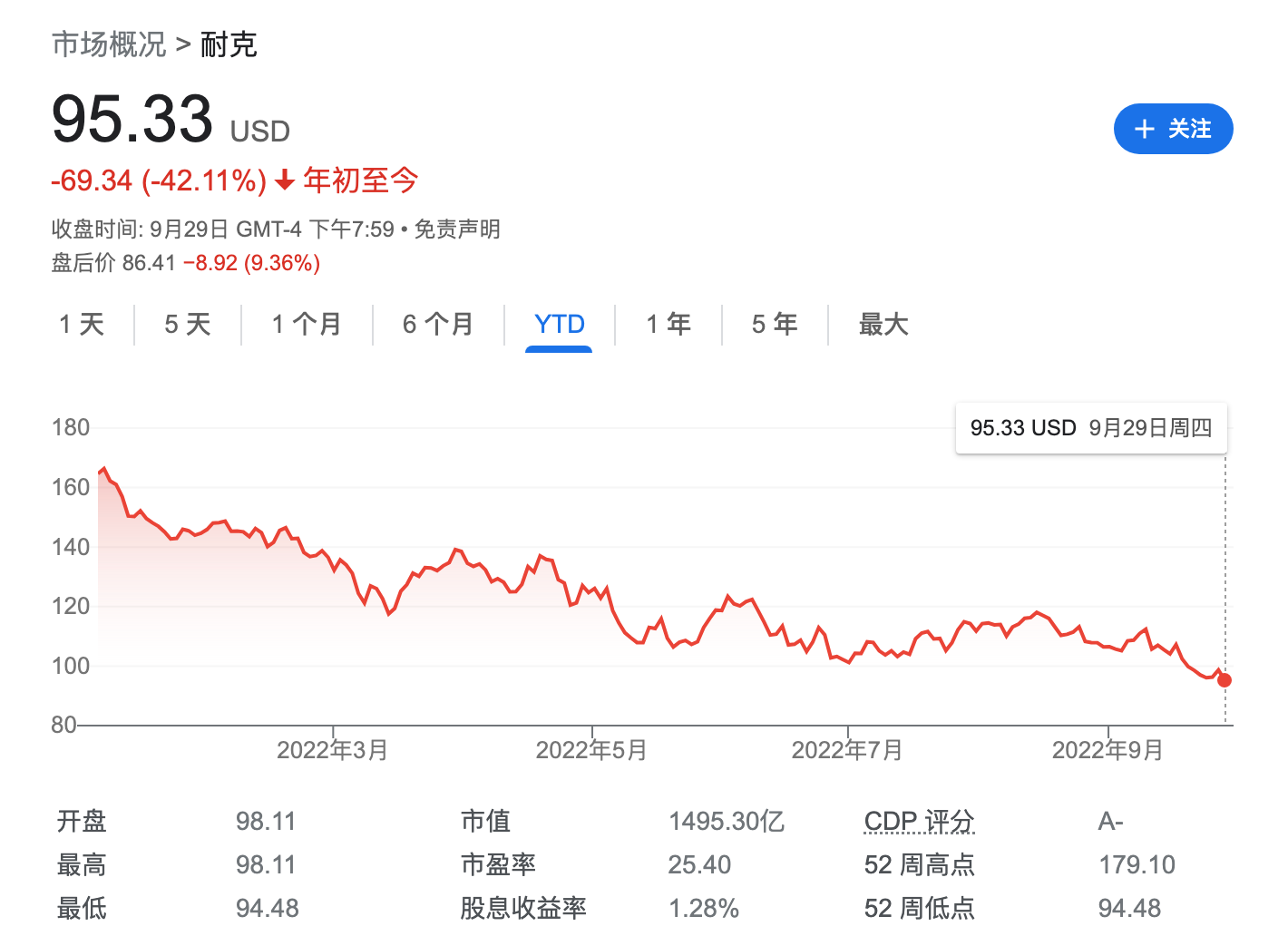Click the 股息收益率 value 1.28%

pyautogui.click(x=704, y=908)
